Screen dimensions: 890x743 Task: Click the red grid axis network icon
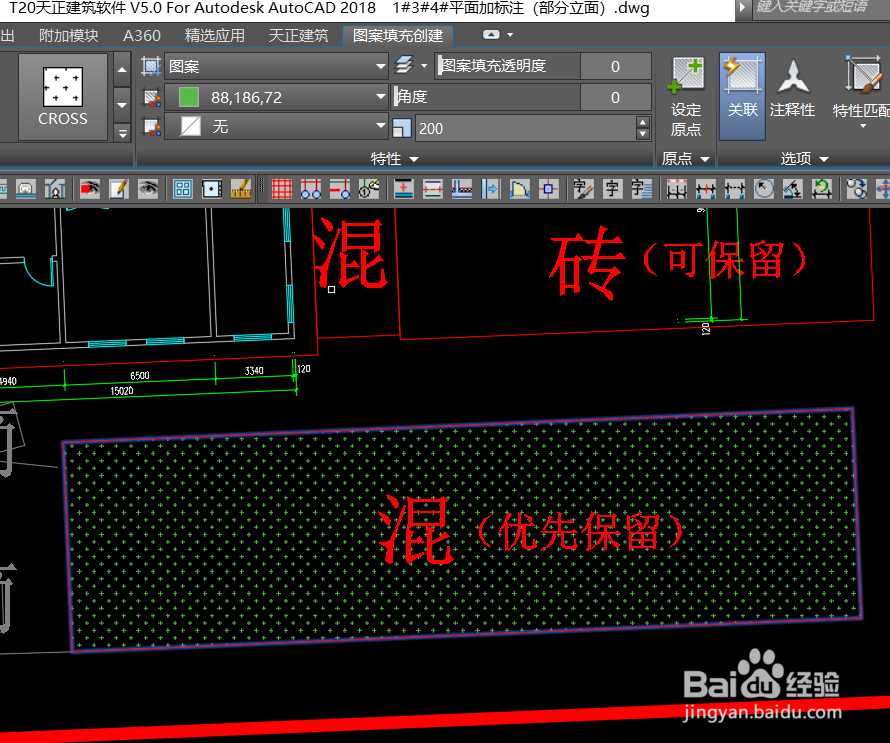coord(282,188)
